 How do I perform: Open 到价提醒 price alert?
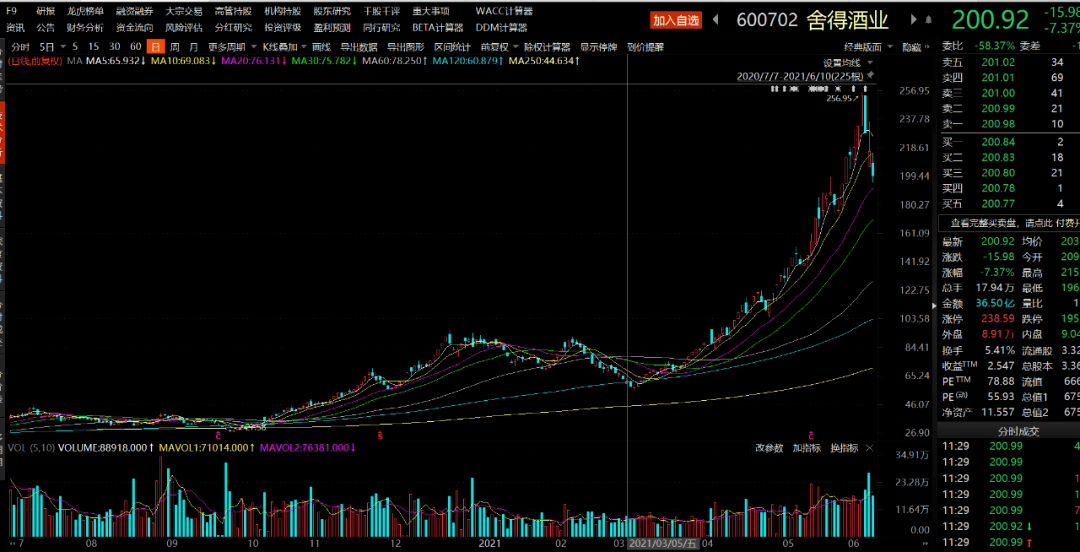coord(645,48)
